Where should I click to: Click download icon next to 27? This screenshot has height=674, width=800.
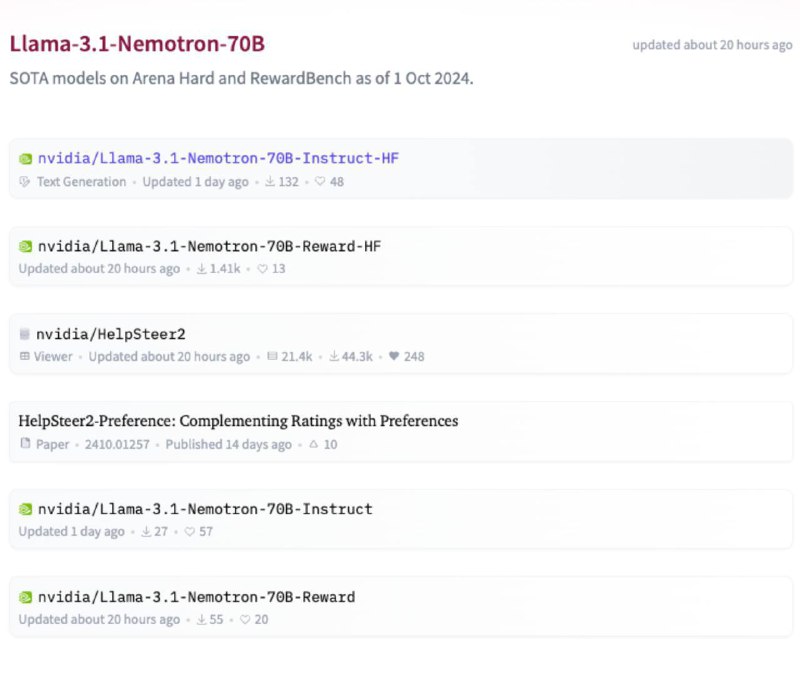[x=146, y=532]
